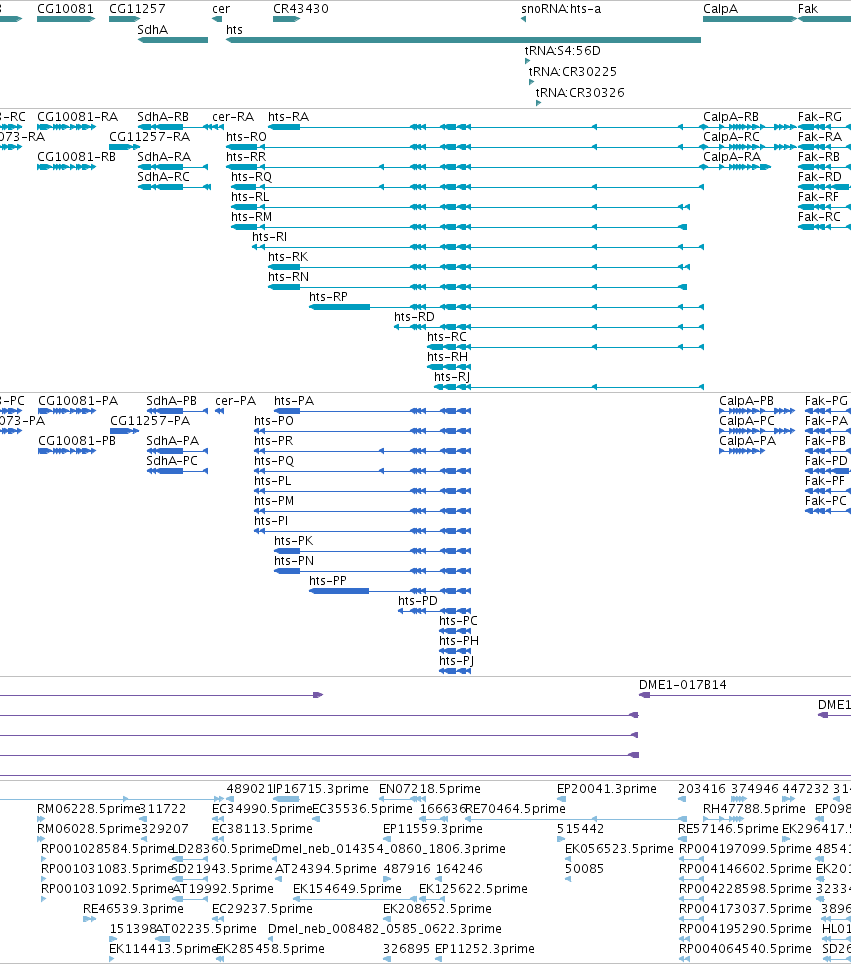Viewport: 851px width, 964px height.
Task: Click the hts-RP transcript exon bar
Action: 340,307
